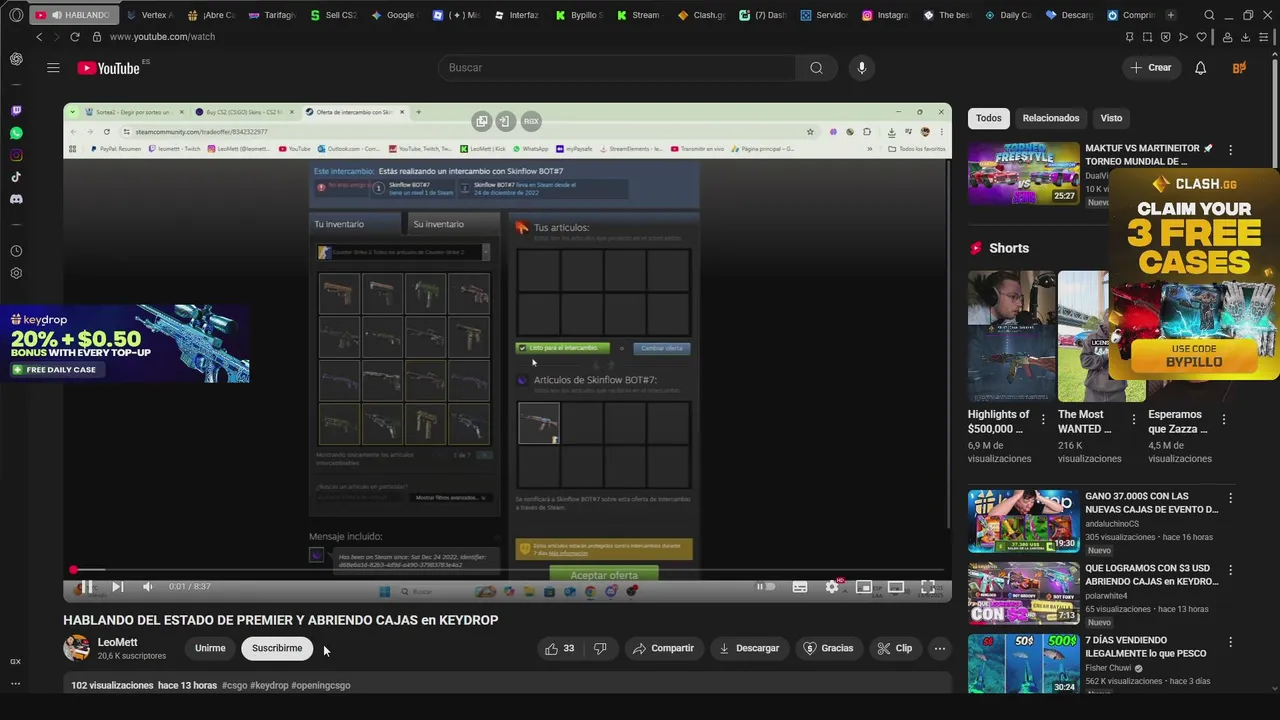
Task: Open WhatsApp in Opera sidebar
Action: click(x=16, y=133)
